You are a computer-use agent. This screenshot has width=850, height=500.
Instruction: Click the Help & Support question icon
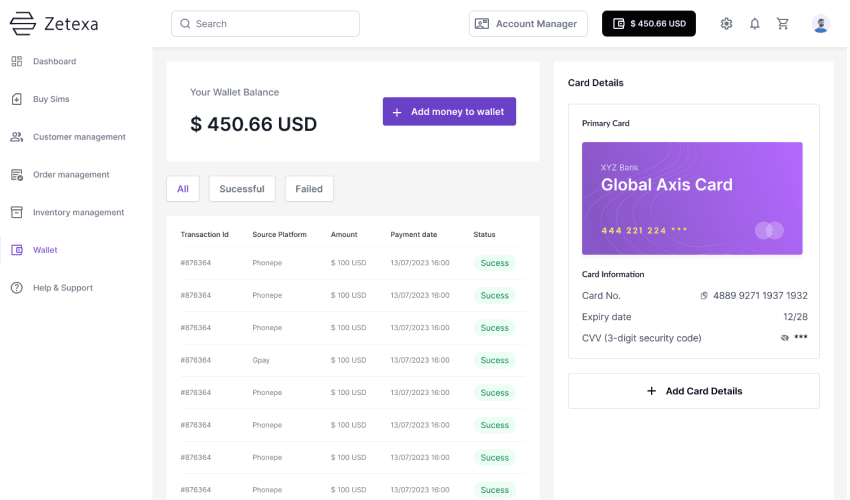(x=17, y=287)
